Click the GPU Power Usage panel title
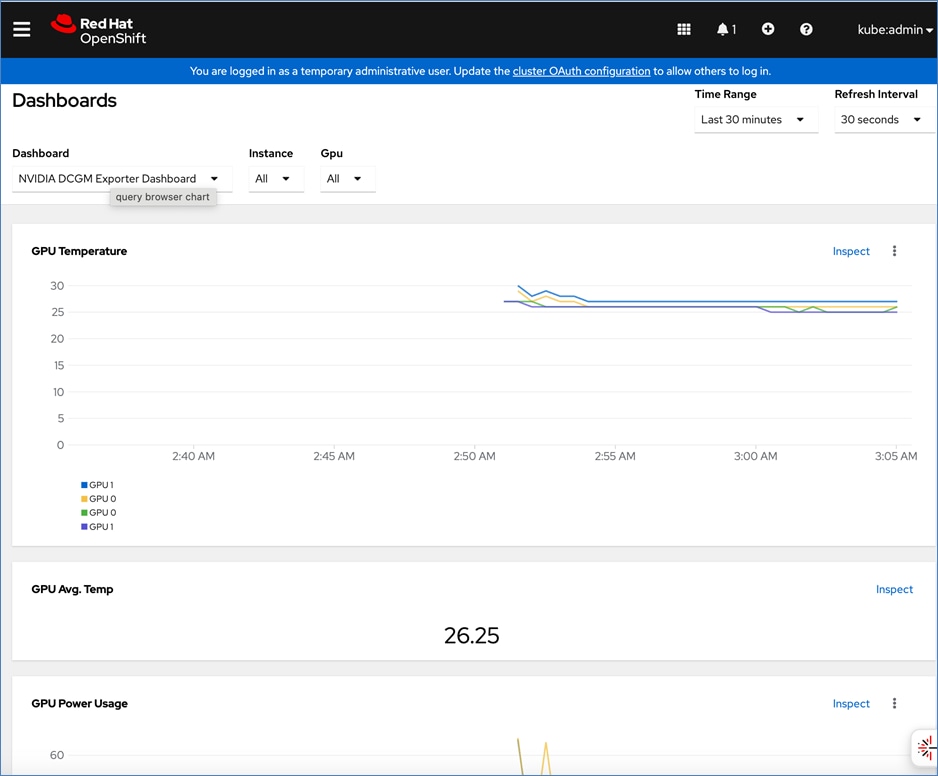938x776 pixels. tap(80, 704)
